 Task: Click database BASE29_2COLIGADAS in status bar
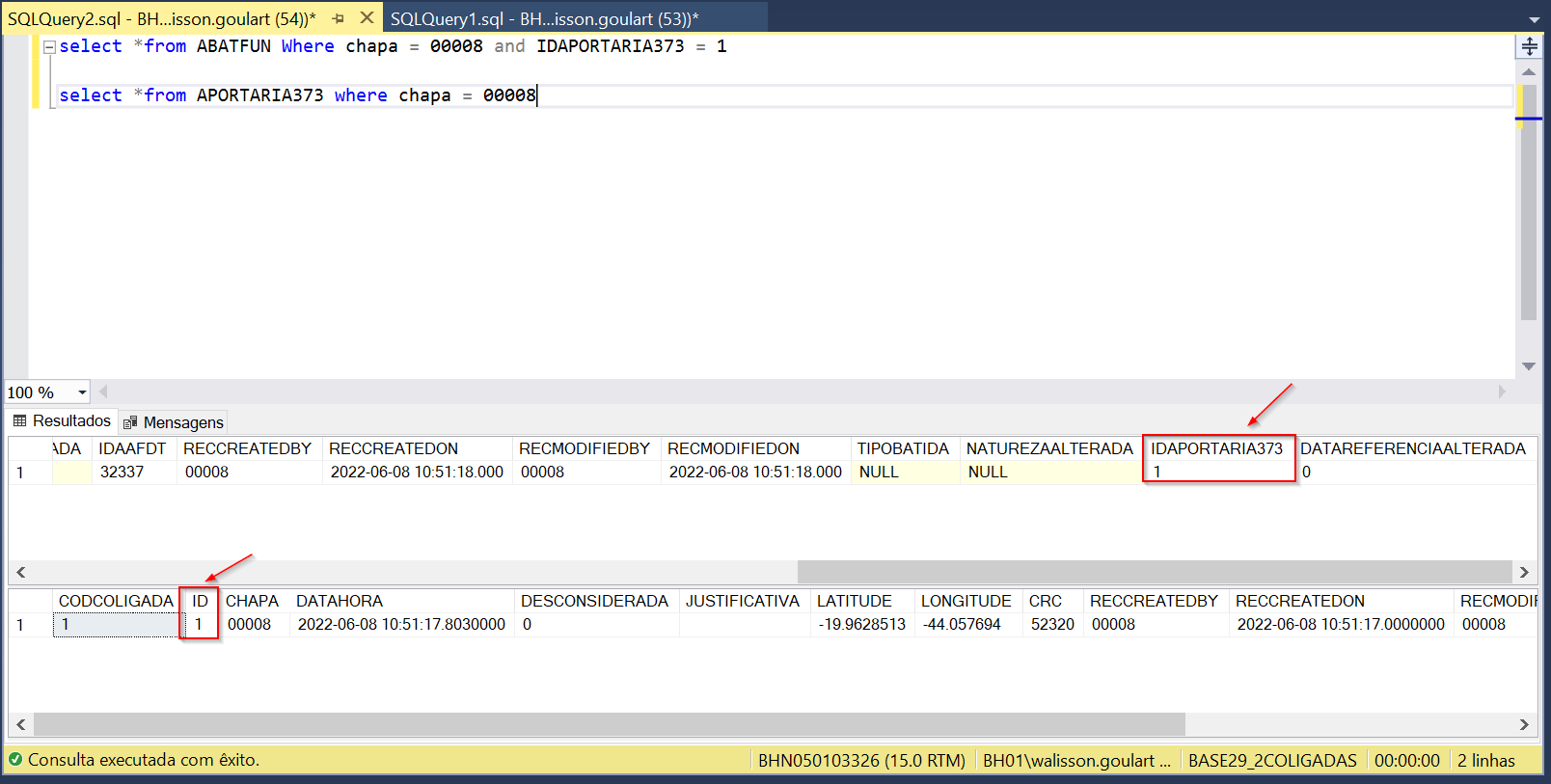tap(1272, 760)
